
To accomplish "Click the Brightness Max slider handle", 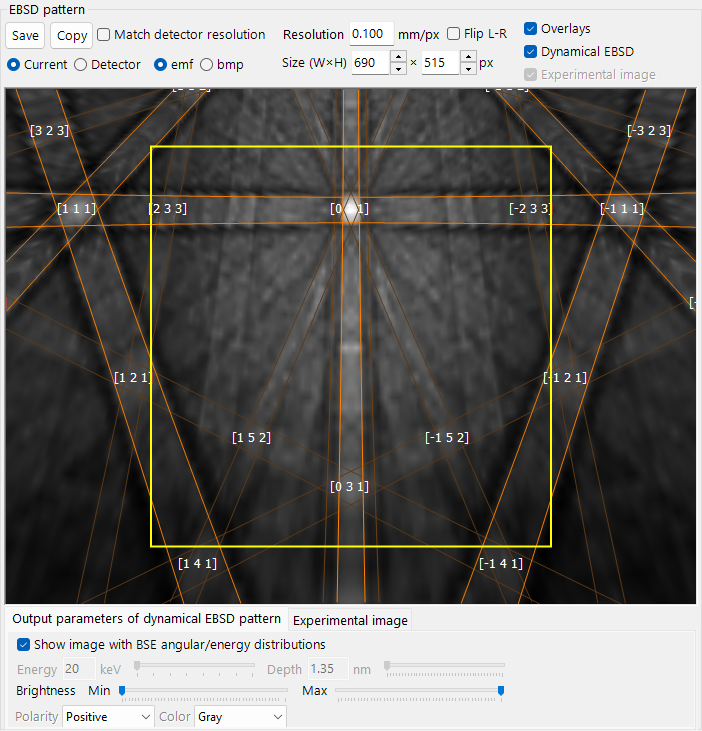I will [501, 690].
